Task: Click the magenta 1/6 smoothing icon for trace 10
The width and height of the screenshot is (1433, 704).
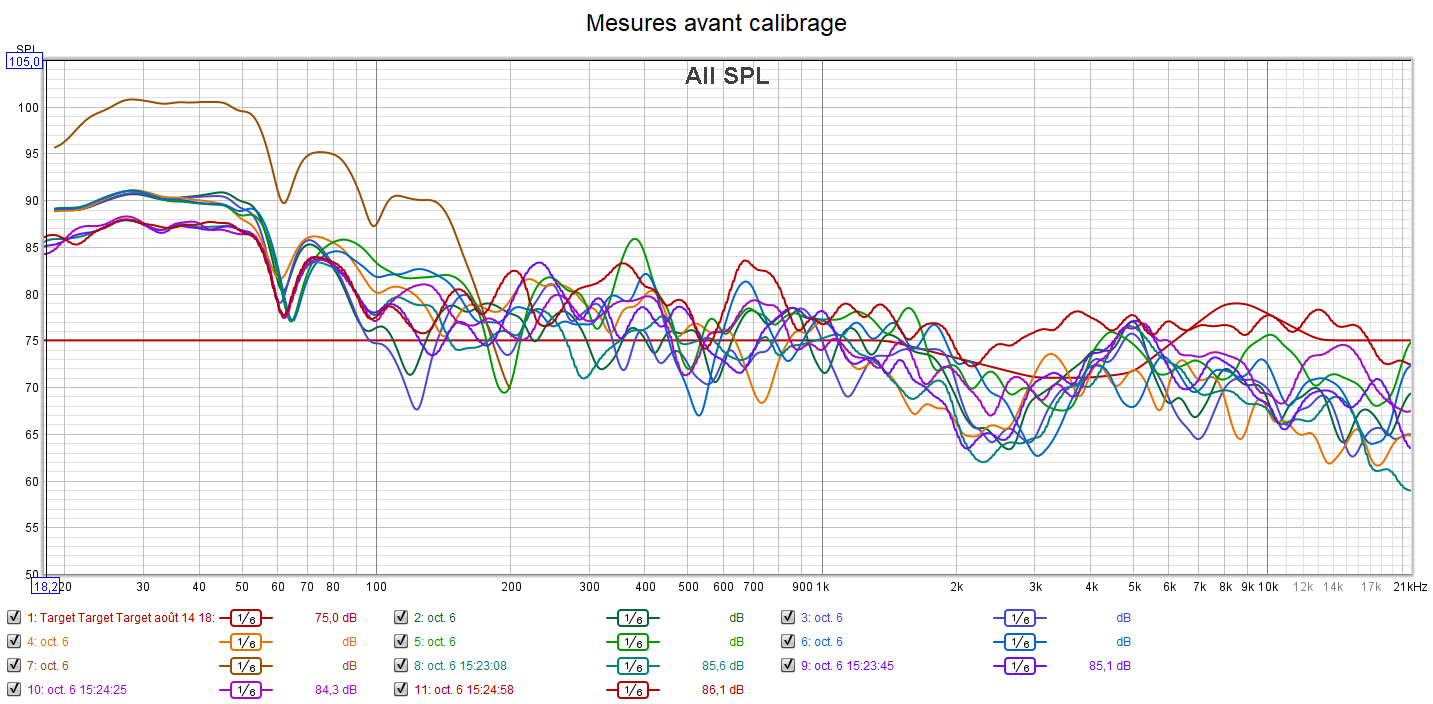Action: [245, 689]
